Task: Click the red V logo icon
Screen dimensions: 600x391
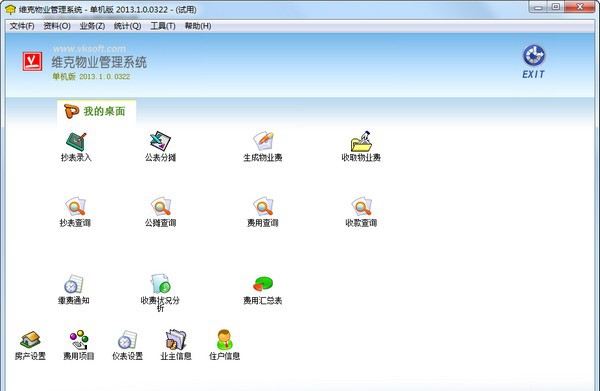Action: 33,62
